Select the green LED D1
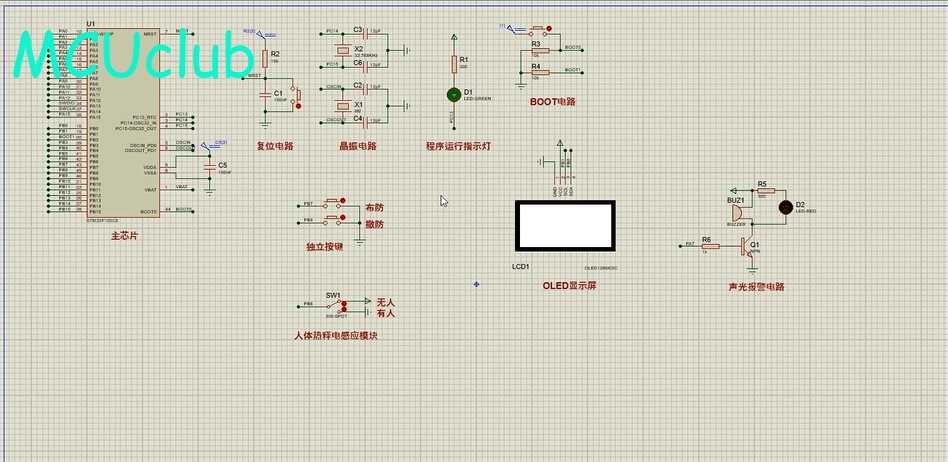This screenshot has height=462, width=948. pos(454,94)
